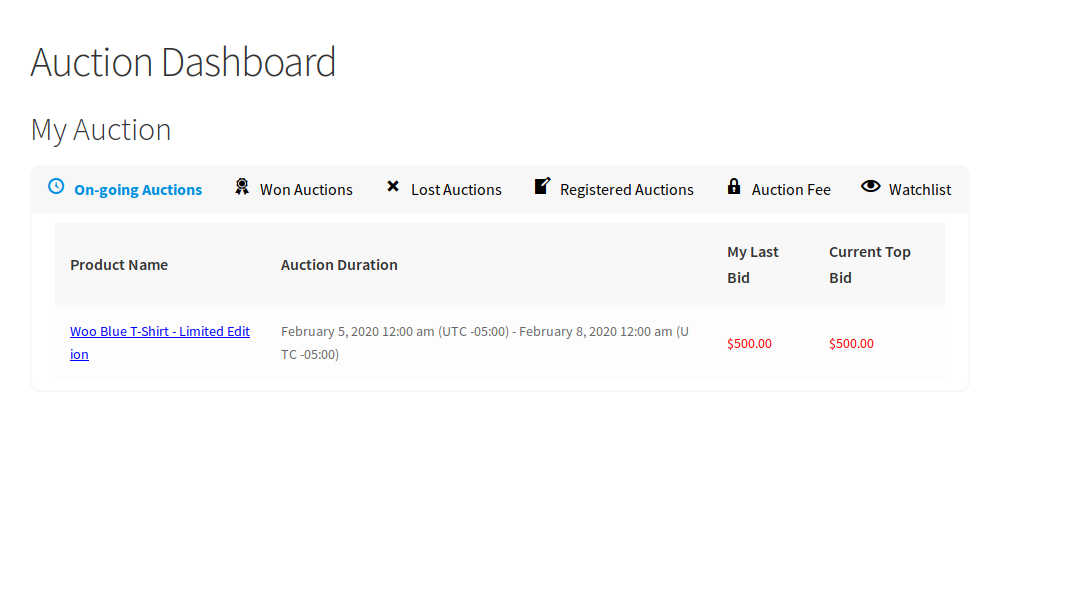View the Watchlist tab

[x=919, y=190]
